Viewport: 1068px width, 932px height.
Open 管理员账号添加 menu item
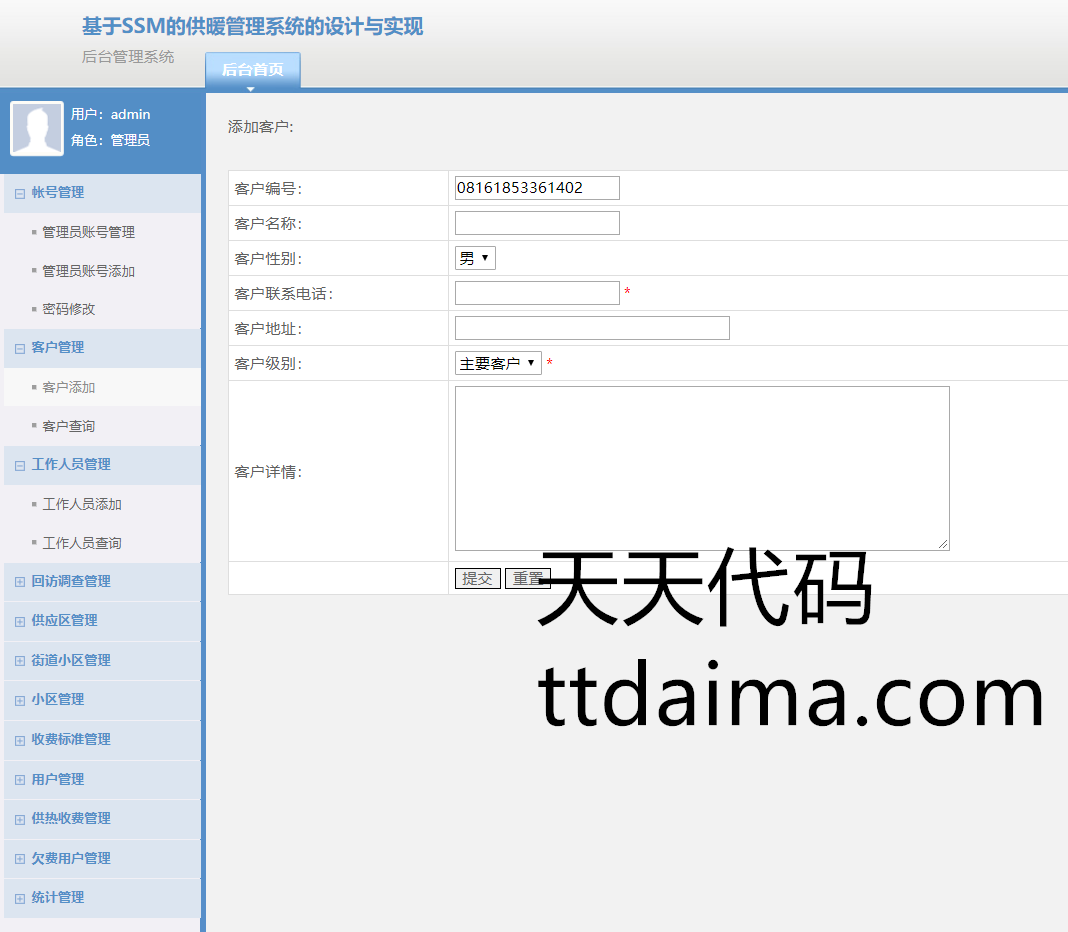[88, 271]
